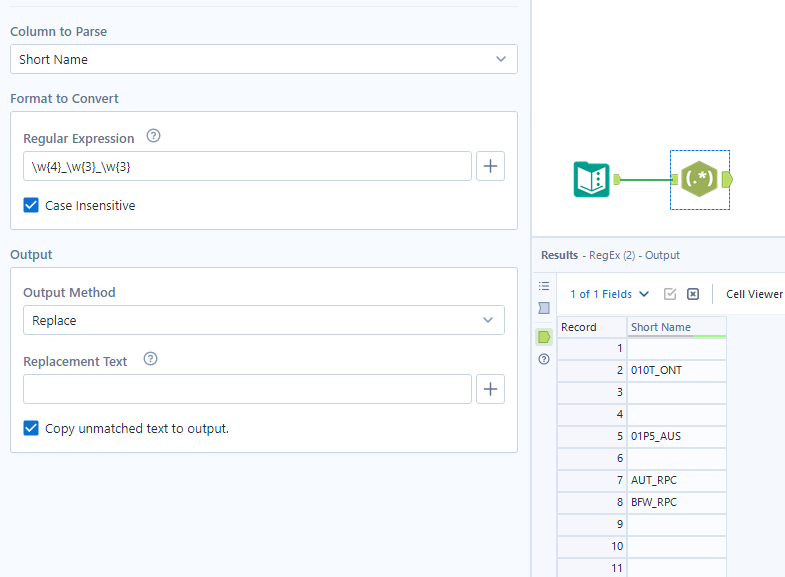
Task: Select the Input Data tool on canvas
Action: [592, 179]
